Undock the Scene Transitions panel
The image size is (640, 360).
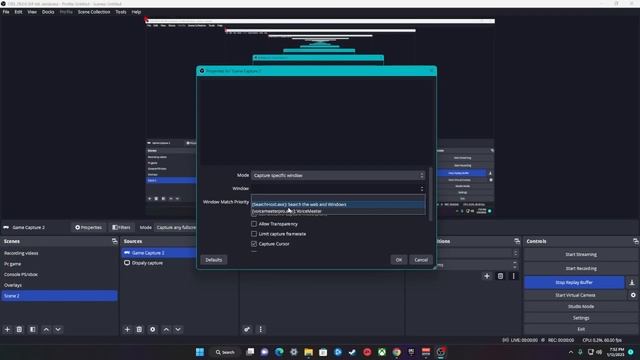point(517,241)
